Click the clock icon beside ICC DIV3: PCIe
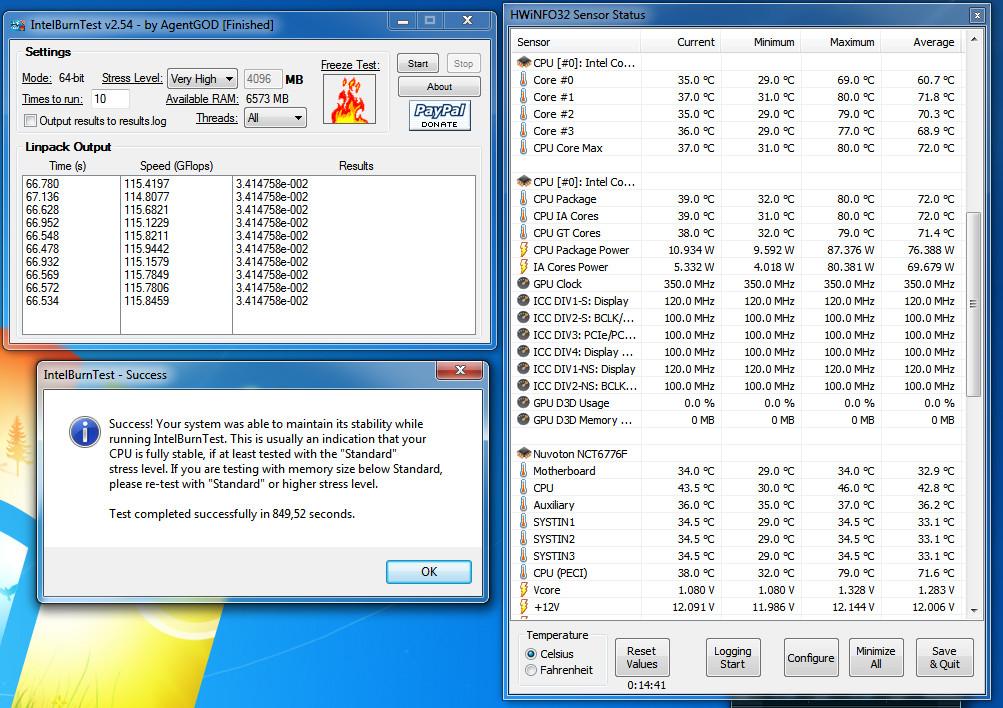 click(x=523, y=334)
